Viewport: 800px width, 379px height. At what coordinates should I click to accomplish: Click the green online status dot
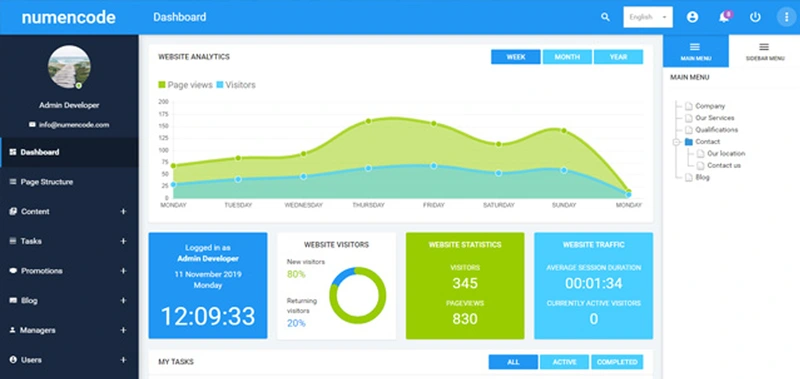pos(79,86)
